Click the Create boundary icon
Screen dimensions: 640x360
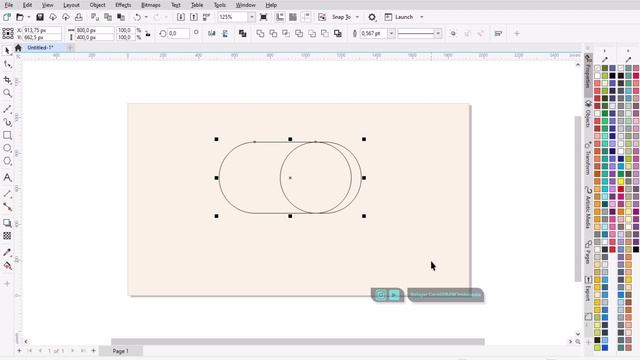338,33
